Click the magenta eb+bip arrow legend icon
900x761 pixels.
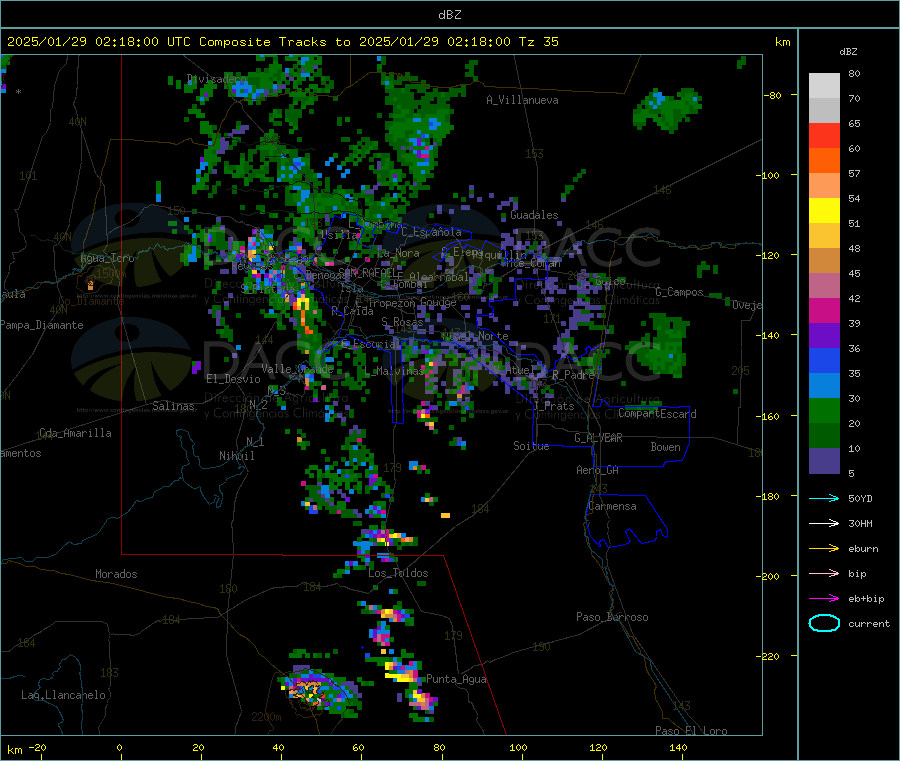point(824,598)
